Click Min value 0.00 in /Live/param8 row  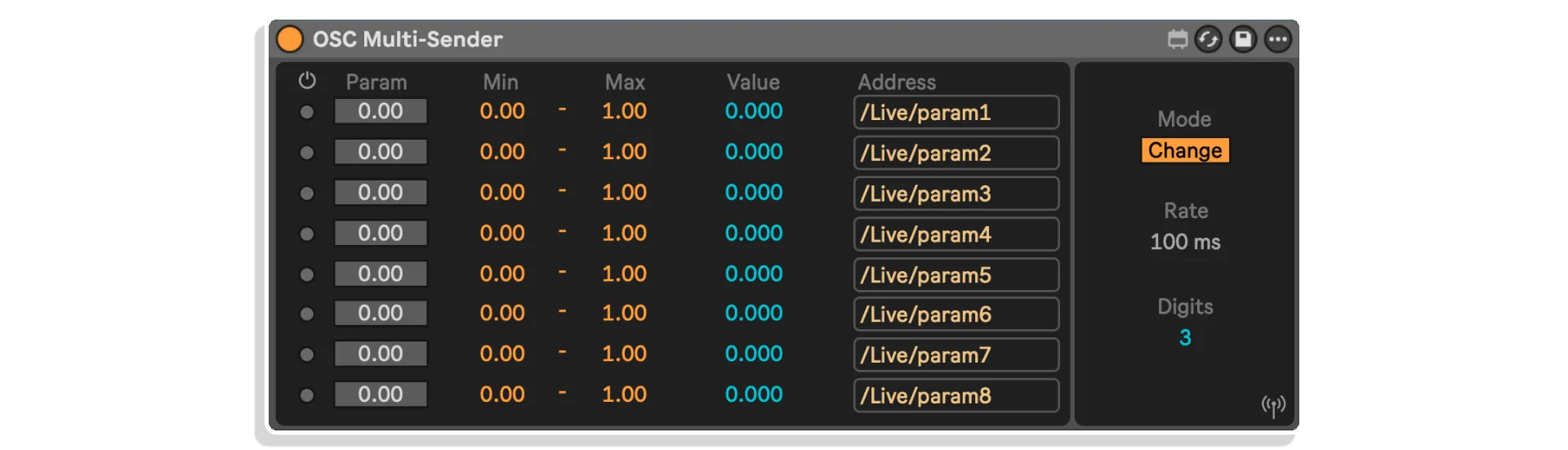tap(502, 394)
